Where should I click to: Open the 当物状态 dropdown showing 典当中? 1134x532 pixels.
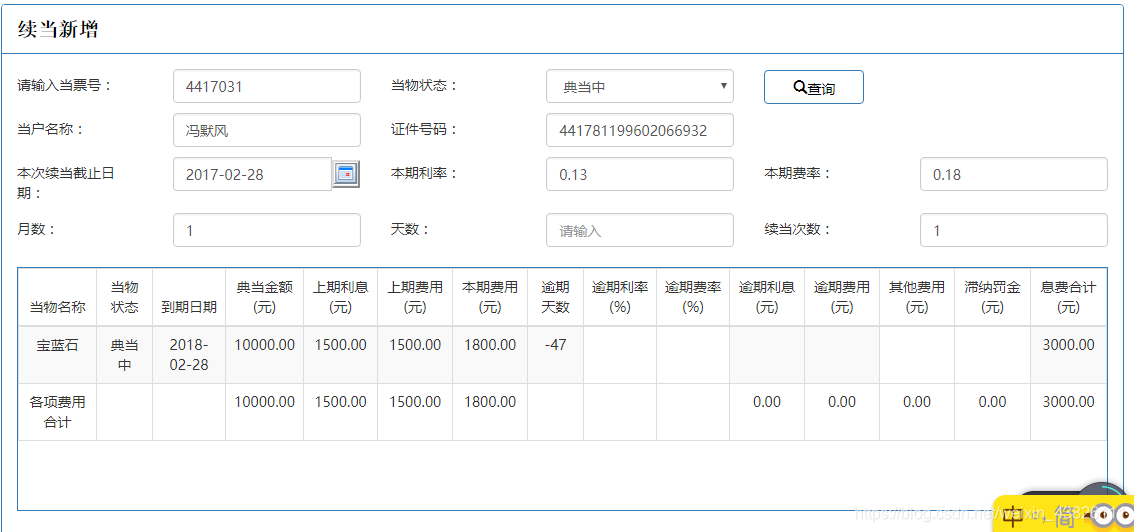[639, 87]
